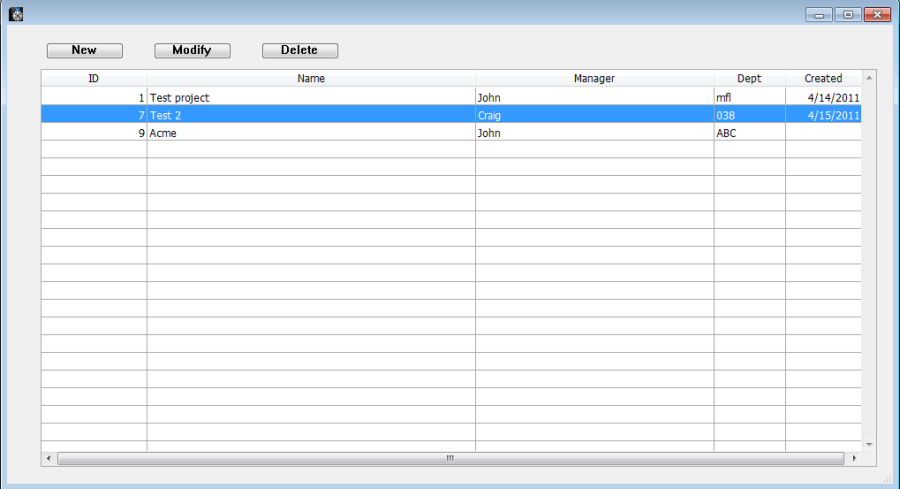Click the Craig manager cell
The width and height of the screenshot is (900, 489).
click(490, 115)
